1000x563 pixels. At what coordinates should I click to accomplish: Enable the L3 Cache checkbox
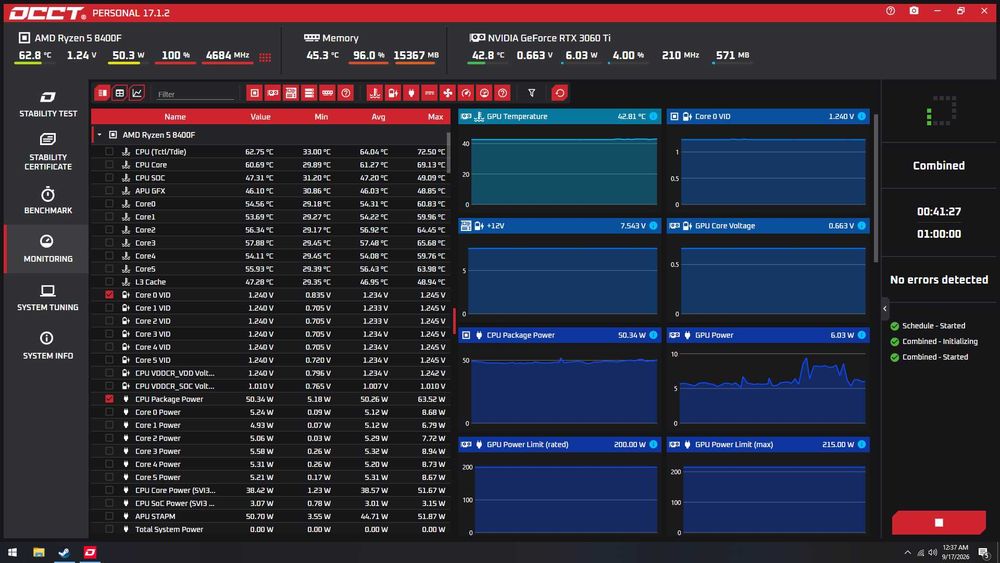pyautogui.click(x=109, y=282)
